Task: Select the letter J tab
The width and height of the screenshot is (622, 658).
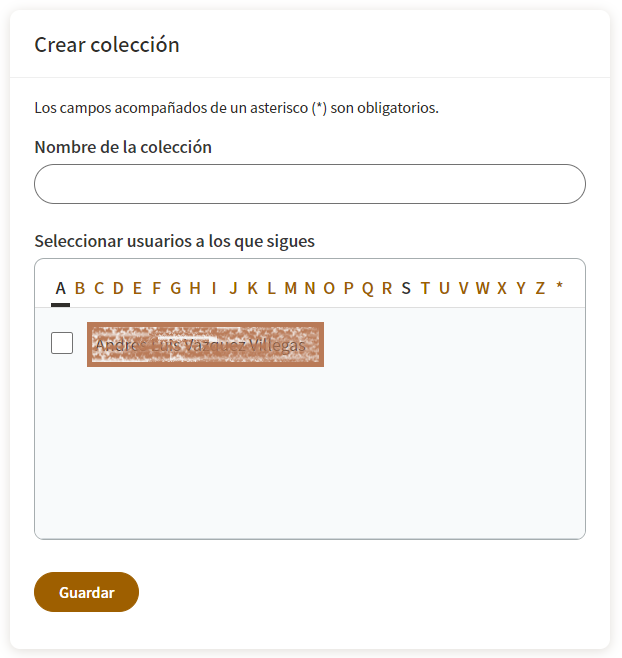Action: [x=233, y=288]
